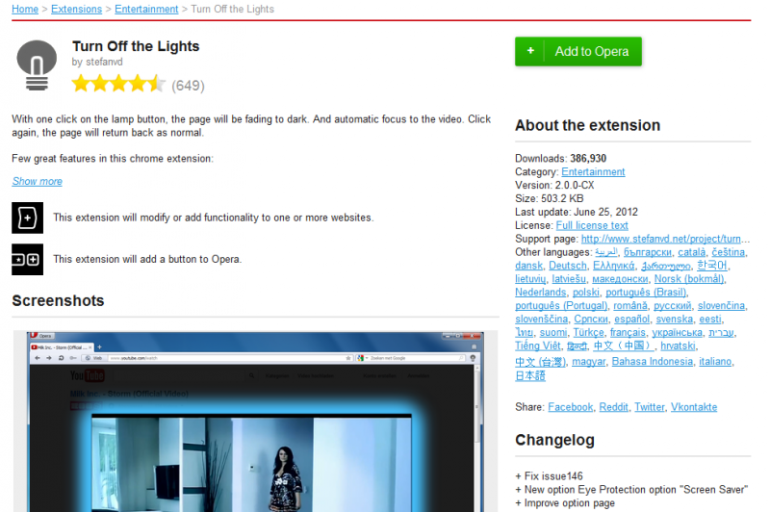
Task: Open Full license text link
Action: coord(592,225)
